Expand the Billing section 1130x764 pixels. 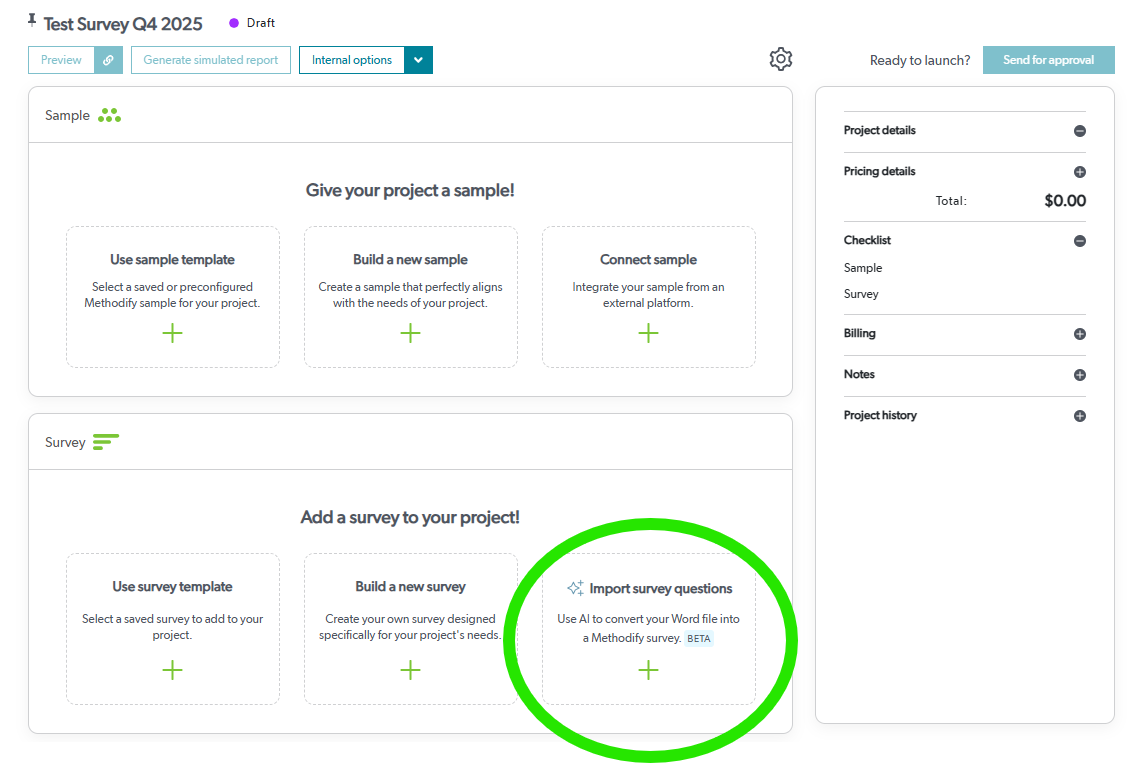pyautogui.click(x=1080, y=334)
